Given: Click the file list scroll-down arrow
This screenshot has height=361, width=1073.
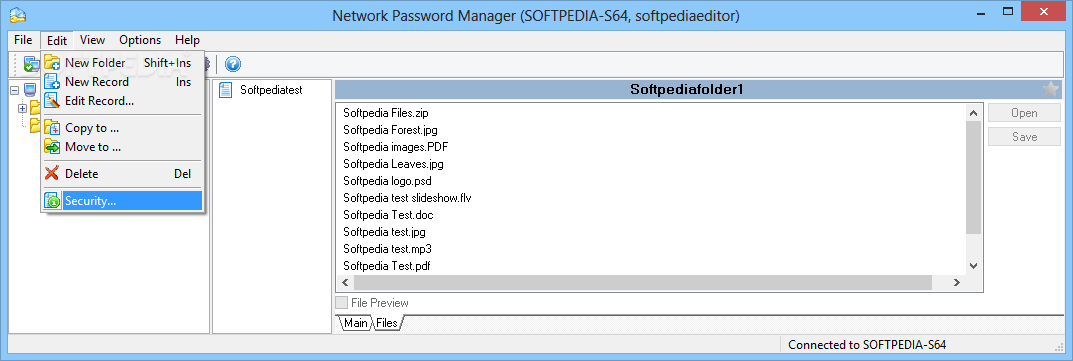Looking at the screenshot, I should point(974,266).
